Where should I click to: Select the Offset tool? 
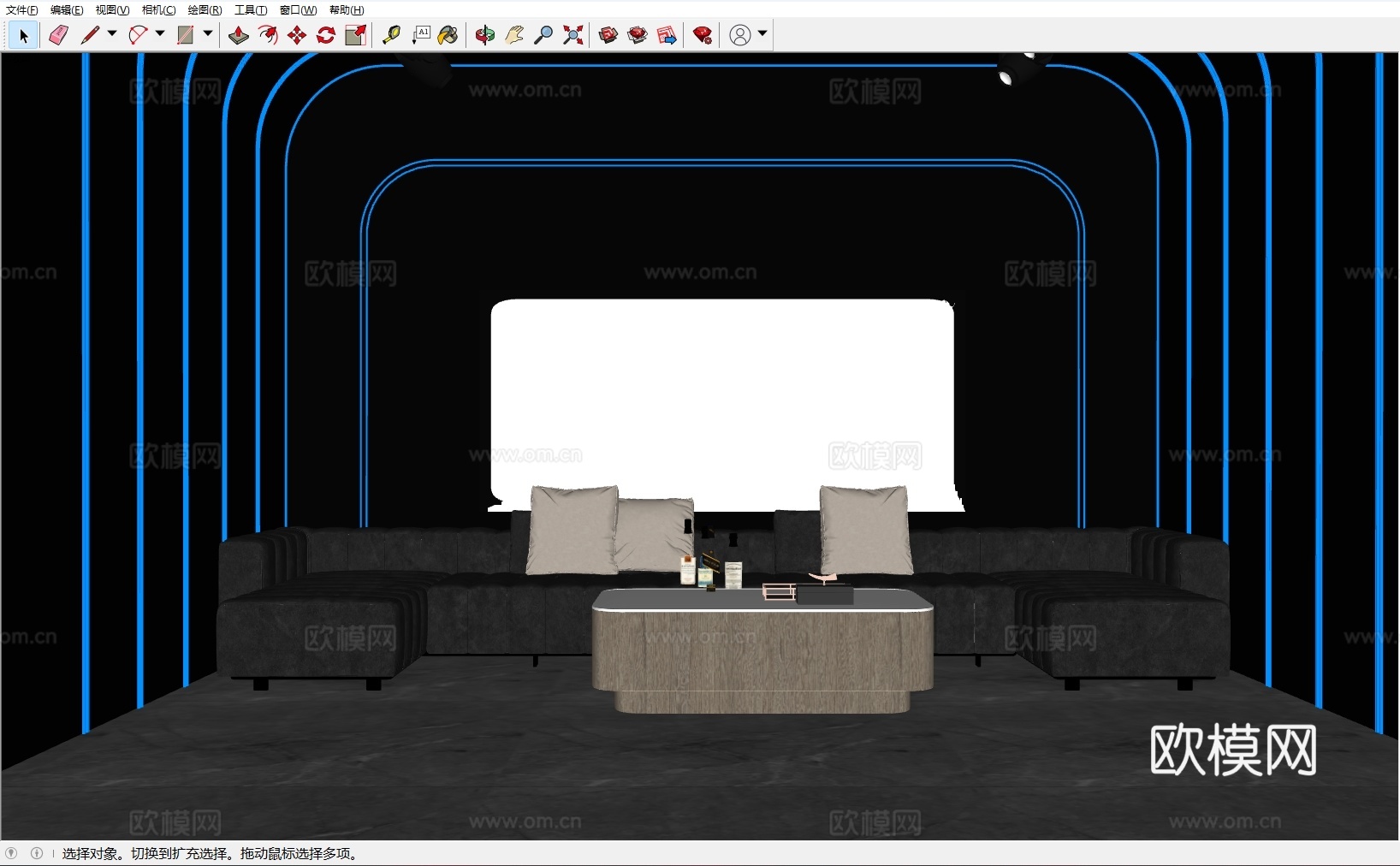(268, 35)
